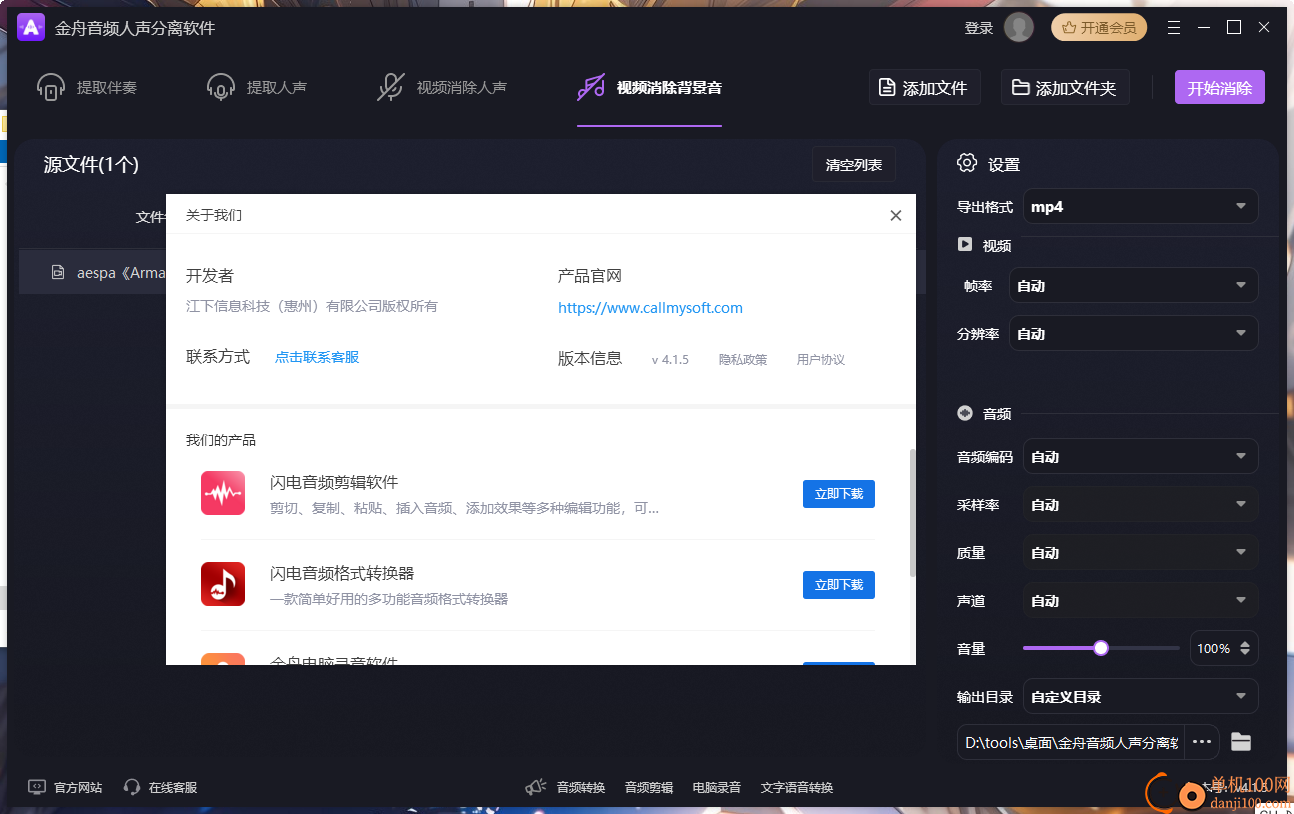1294x814 pixels.
Task: Select 视频消除背景音 tab
Action: 649,88
